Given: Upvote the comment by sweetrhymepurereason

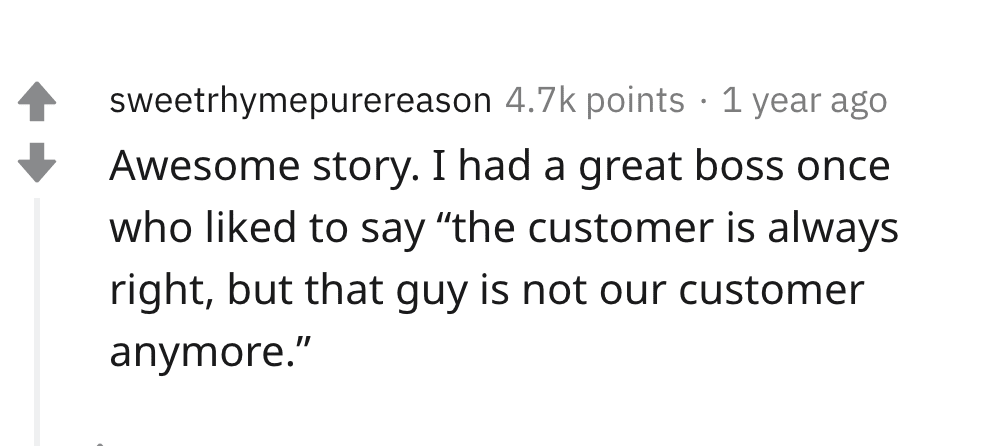Looking at the screenshot, I should tap(37, 102).
